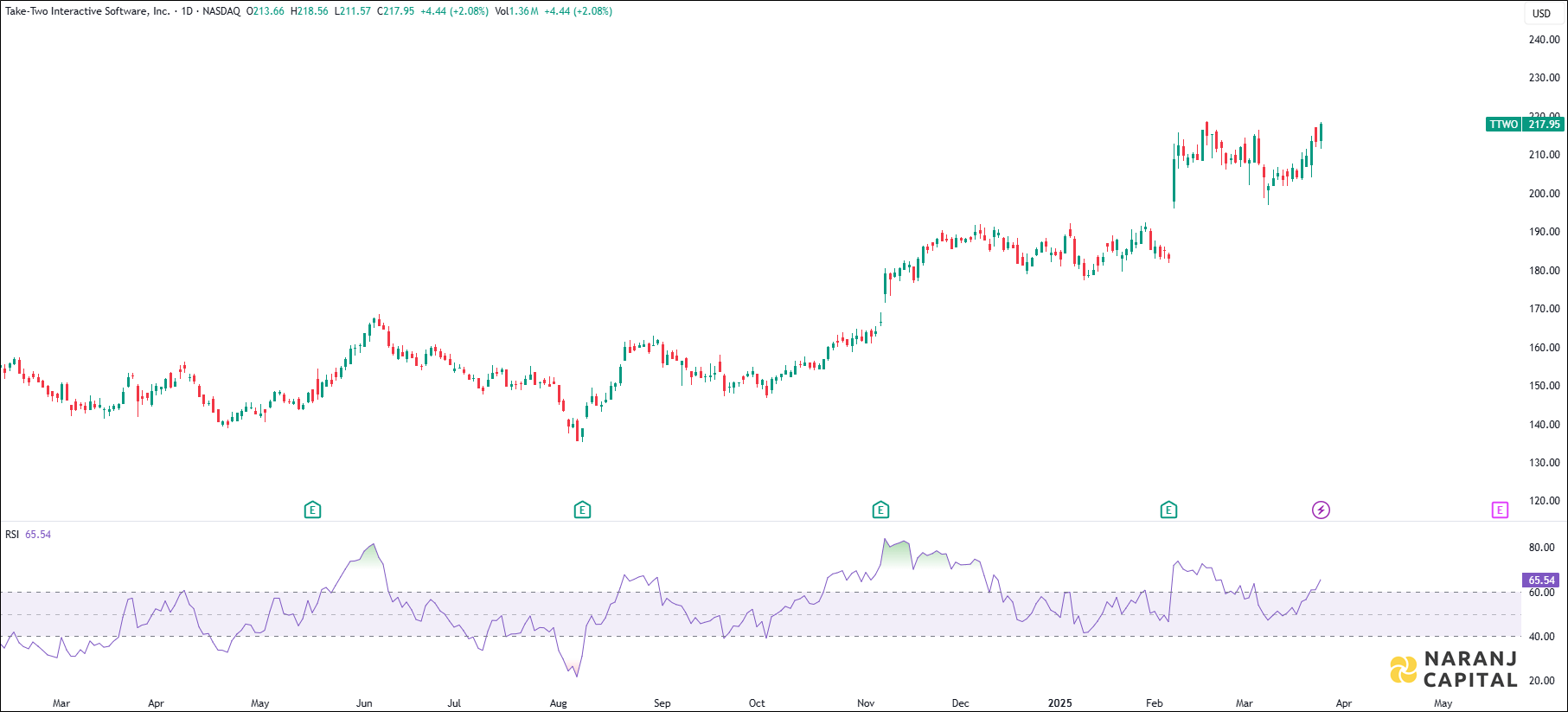
Task: Select the 170.00 price axis label
Action: 1544,309
